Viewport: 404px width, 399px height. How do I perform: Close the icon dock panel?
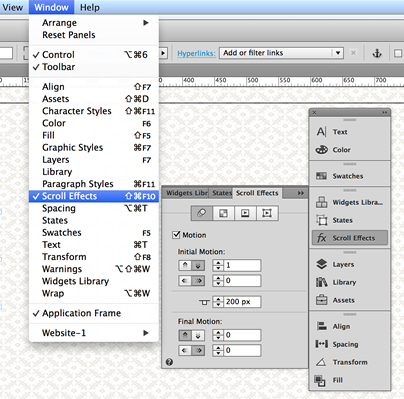pyautogui.click(x=314, y=113)
